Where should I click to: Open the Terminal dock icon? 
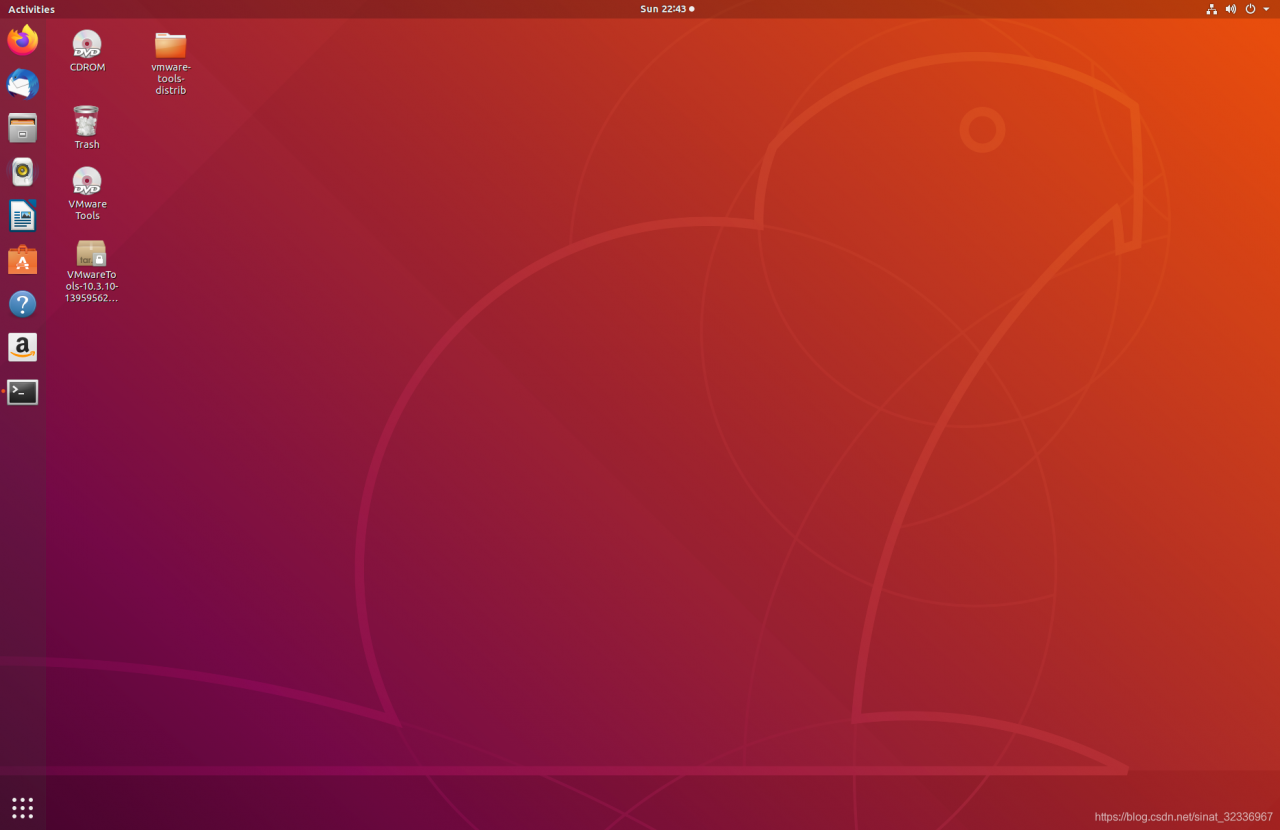click(x=22, y=392)
